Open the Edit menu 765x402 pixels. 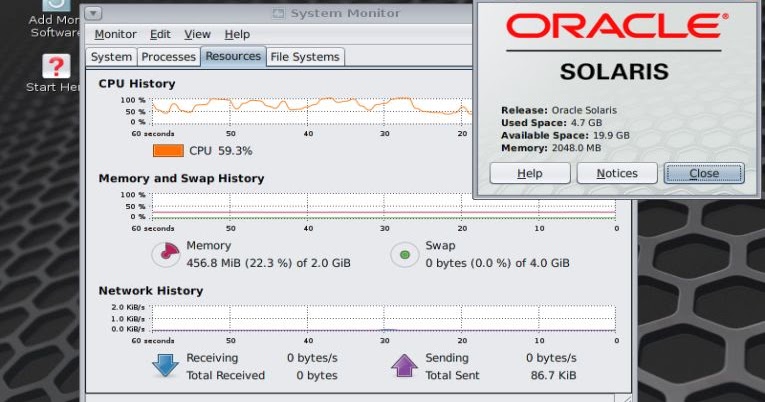click(160, 34)
